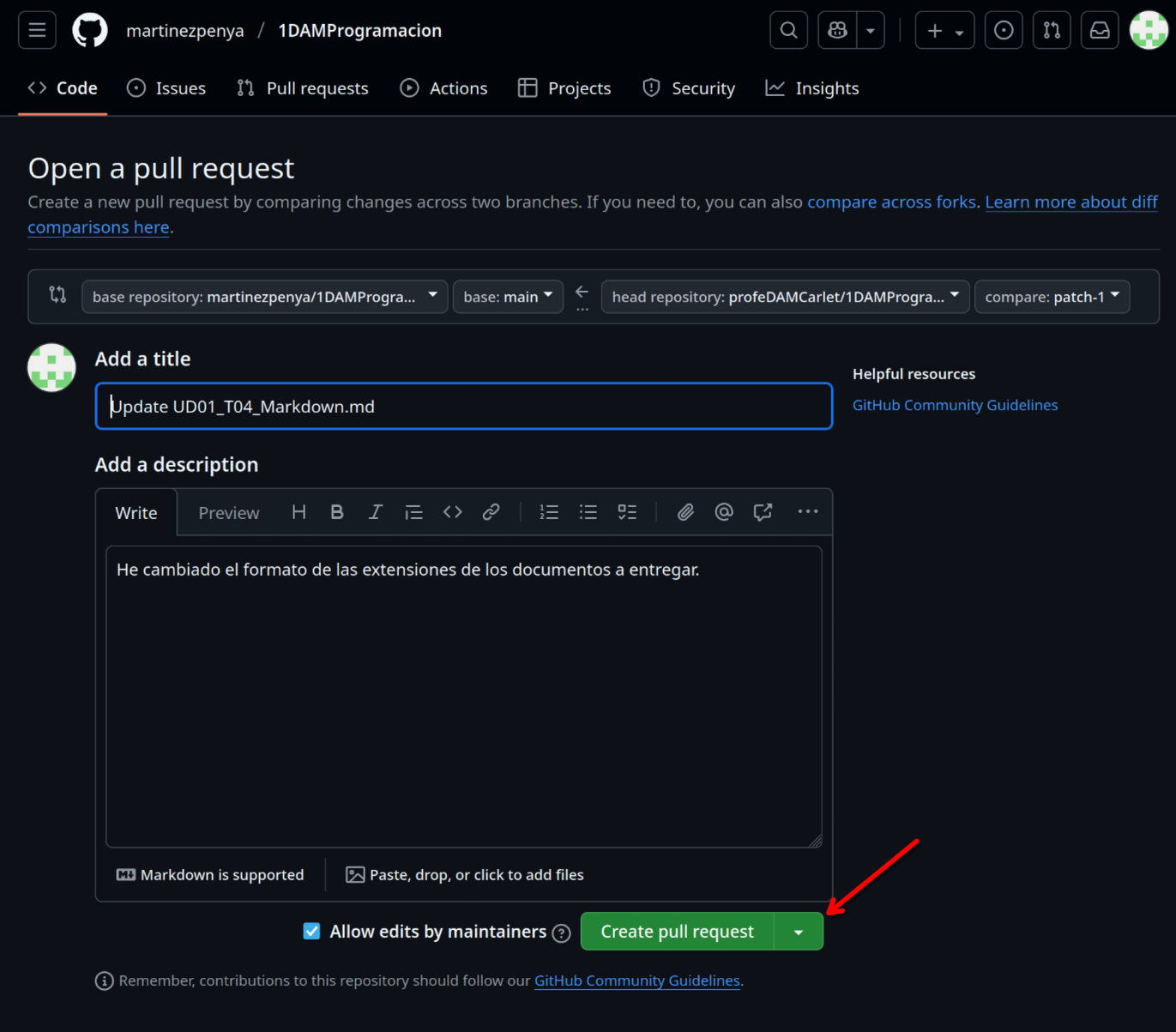Open the head repository selector for profeDAMCarlet

783,296
